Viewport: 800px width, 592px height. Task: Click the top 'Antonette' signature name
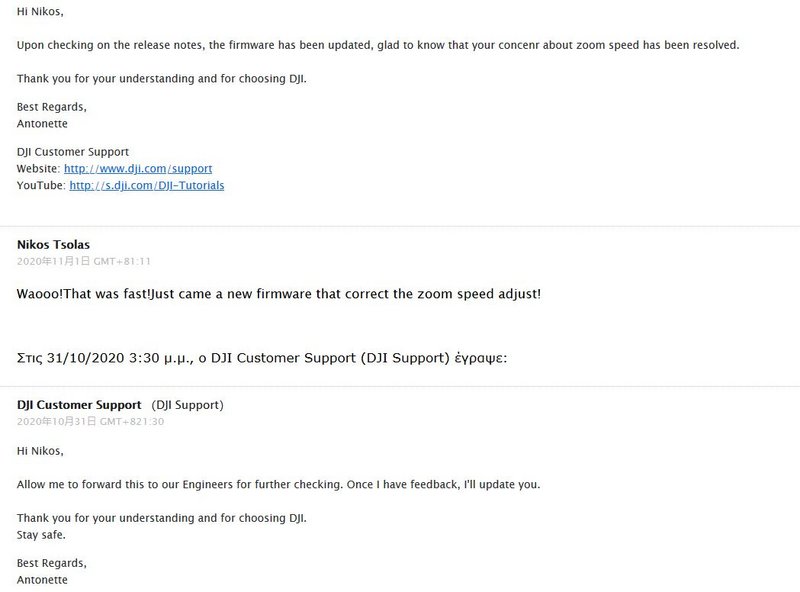(x=42, y=124)
